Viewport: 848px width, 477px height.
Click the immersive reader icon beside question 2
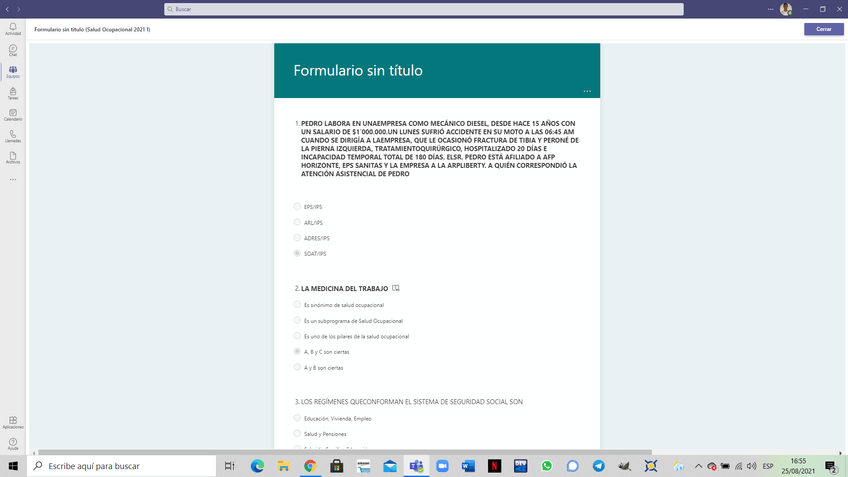pyautogui.click(x=396, y=288)
